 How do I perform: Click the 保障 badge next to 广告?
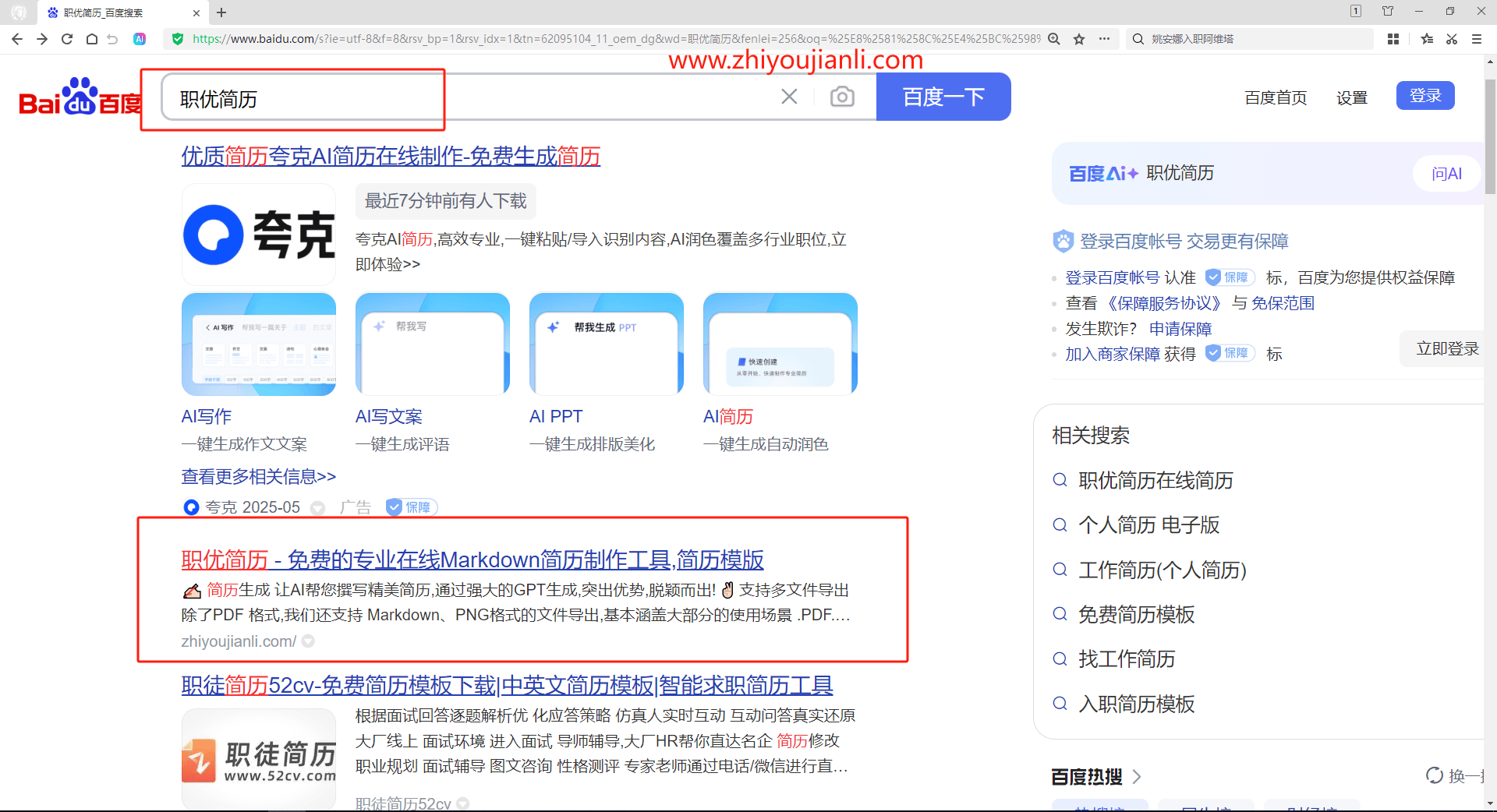point(412,507)
